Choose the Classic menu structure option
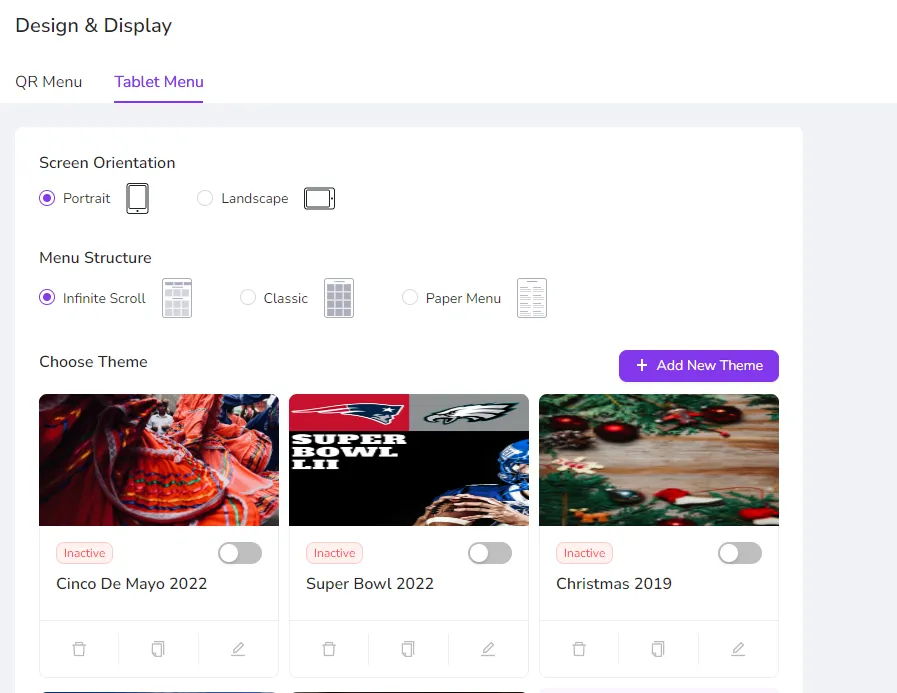The image size is (897, 693). pyautogui.click(x=248, y=298)
